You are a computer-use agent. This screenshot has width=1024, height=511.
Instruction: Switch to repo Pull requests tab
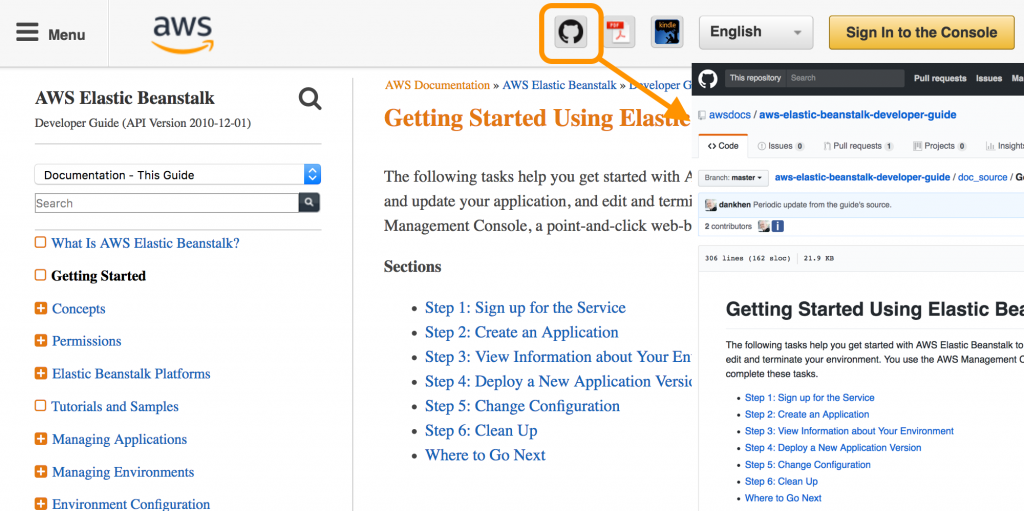(859, 146)
